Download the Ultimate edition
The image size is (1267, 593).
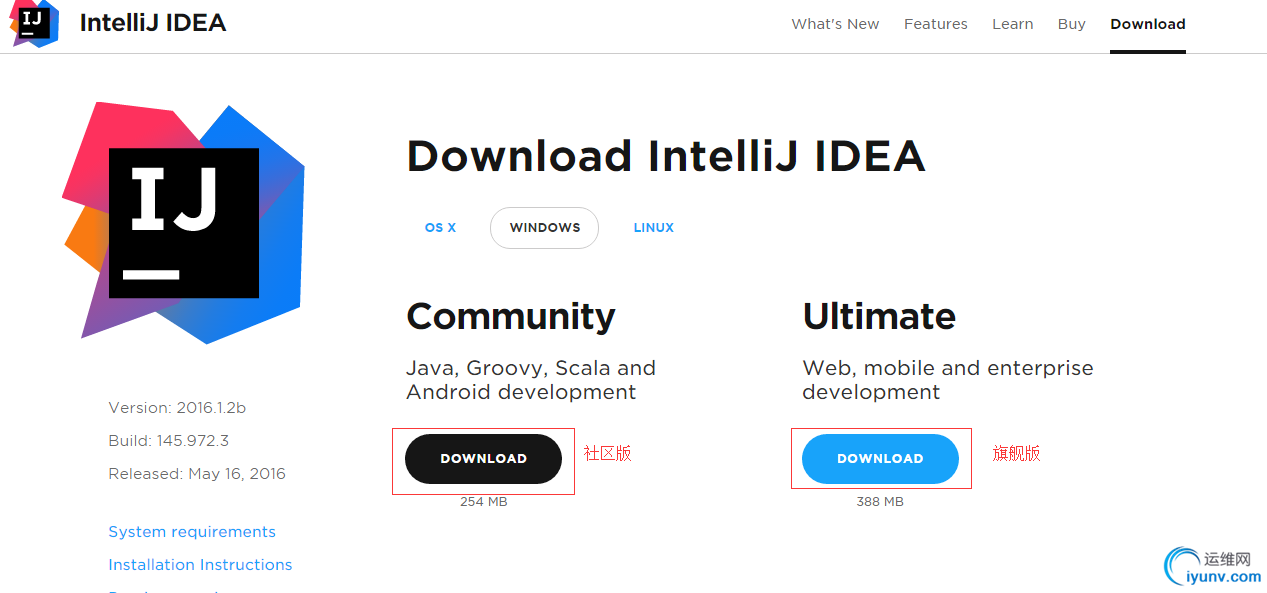[880, 459]
